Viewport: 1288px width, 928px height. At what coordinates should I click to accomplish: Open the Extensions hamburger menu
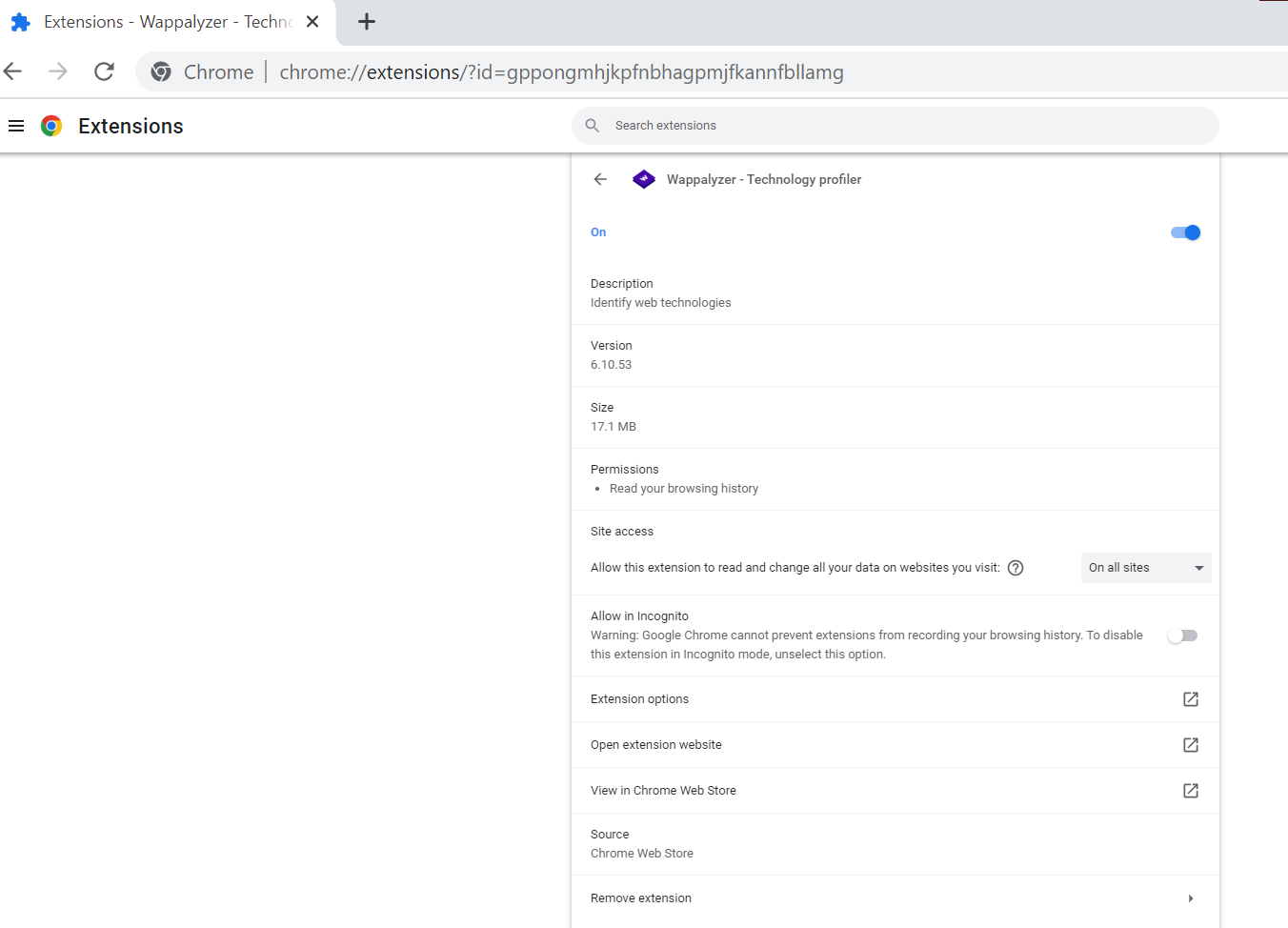tap(16, 125)
